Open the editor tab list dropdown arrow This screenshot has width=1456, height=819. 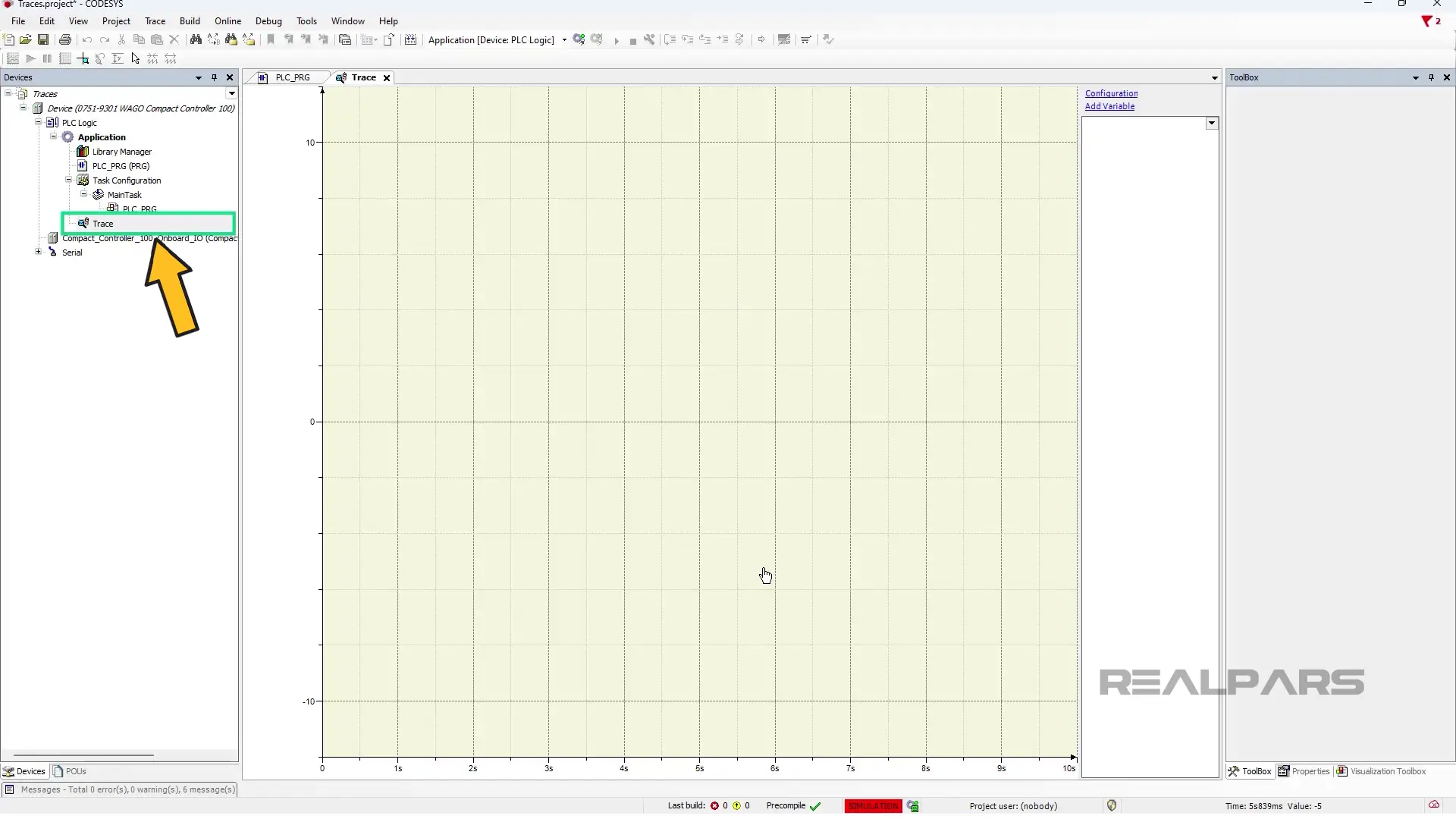[1214, 78]
